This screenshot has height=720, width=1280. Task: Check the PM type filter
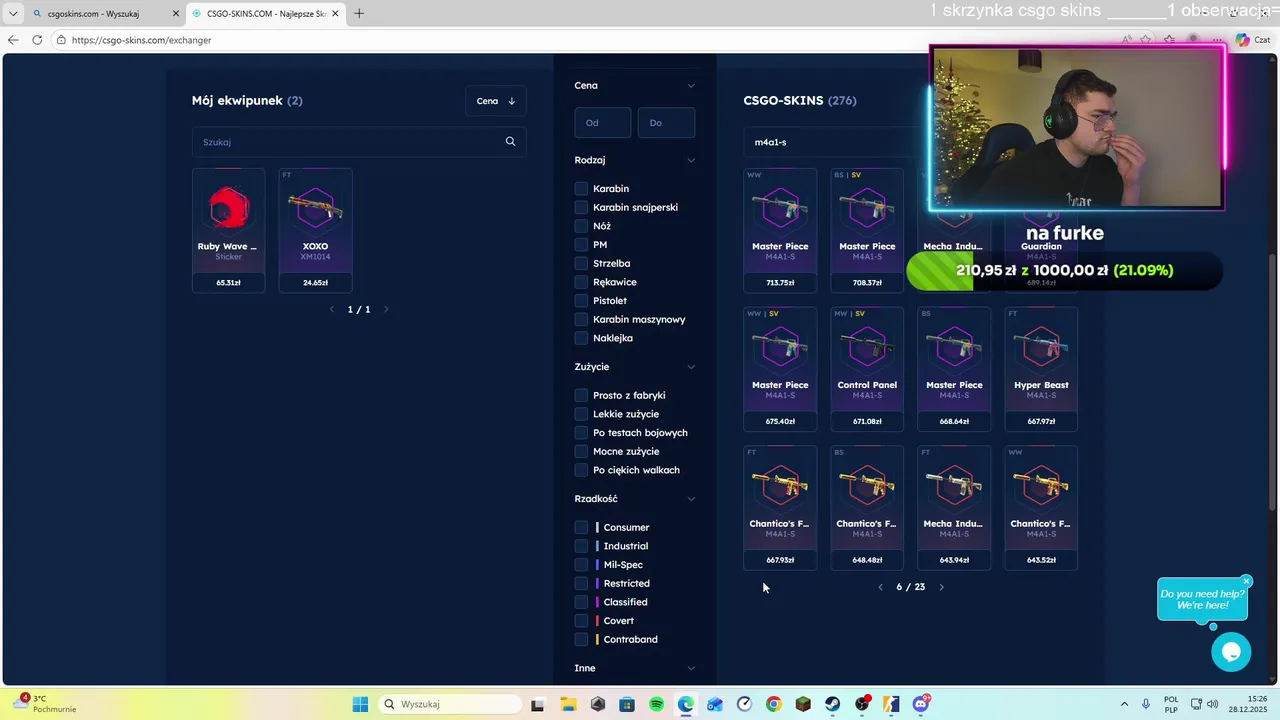[581, 244]
